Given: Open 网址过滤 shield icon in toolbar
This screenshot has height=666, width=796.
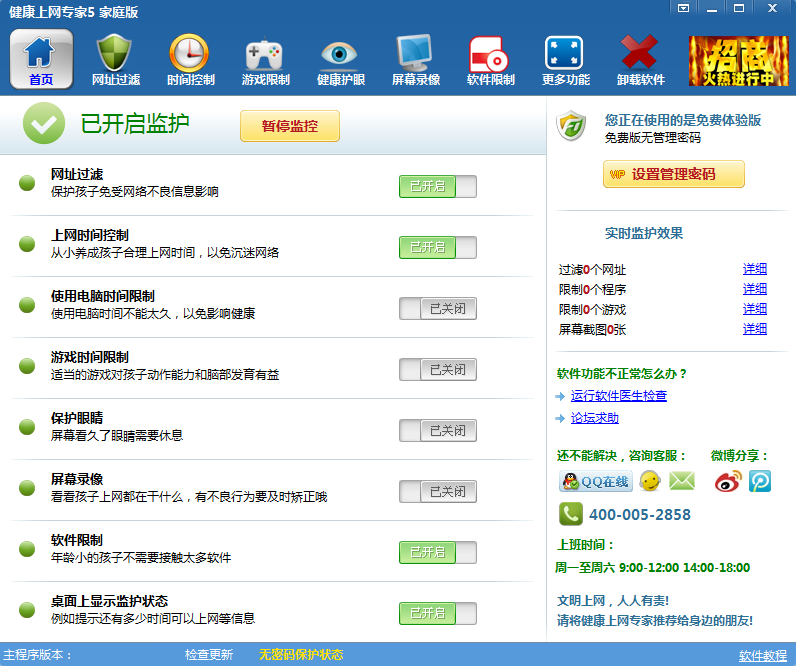Looking at the screenshot, I should [x=116, y=59].
